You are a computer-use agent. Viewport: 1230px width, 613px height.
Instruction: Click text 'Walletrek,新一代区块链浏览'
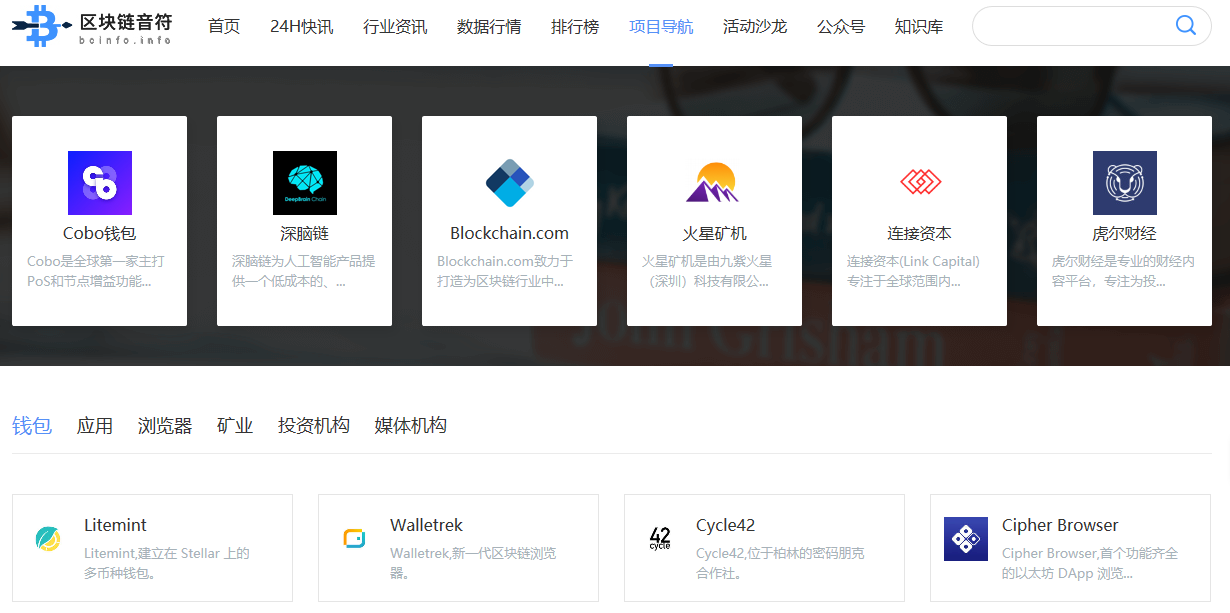click(x=473, y=554)
